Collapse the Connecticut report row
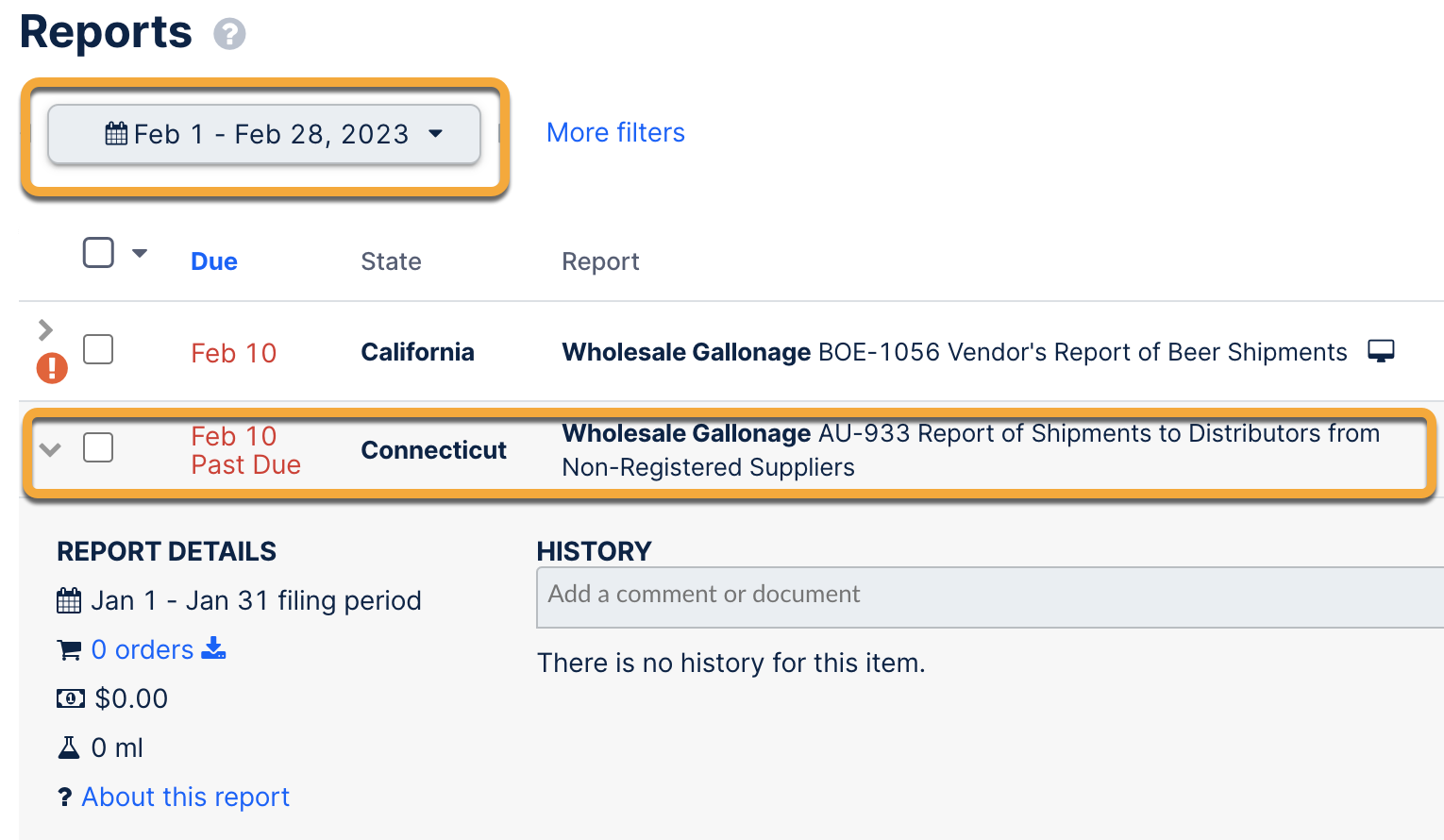This screenshot has height=840, width=1444. pos(51,449)
